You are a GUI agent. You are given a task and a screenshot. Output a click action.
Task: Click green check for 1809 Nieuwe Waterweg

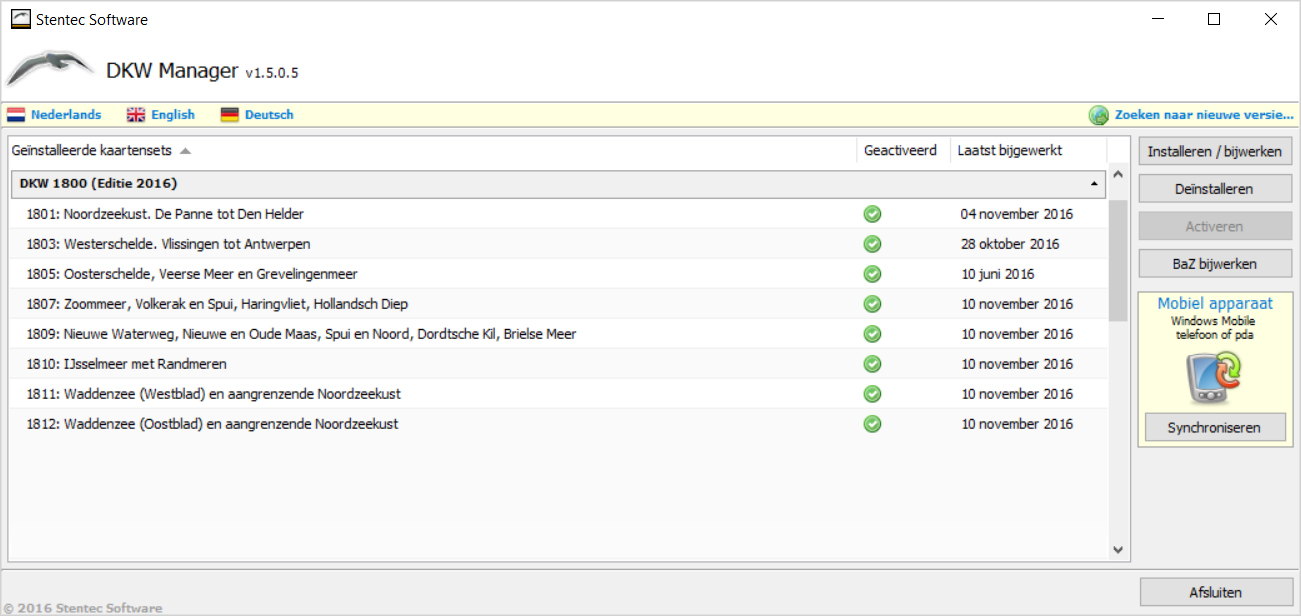872,334
